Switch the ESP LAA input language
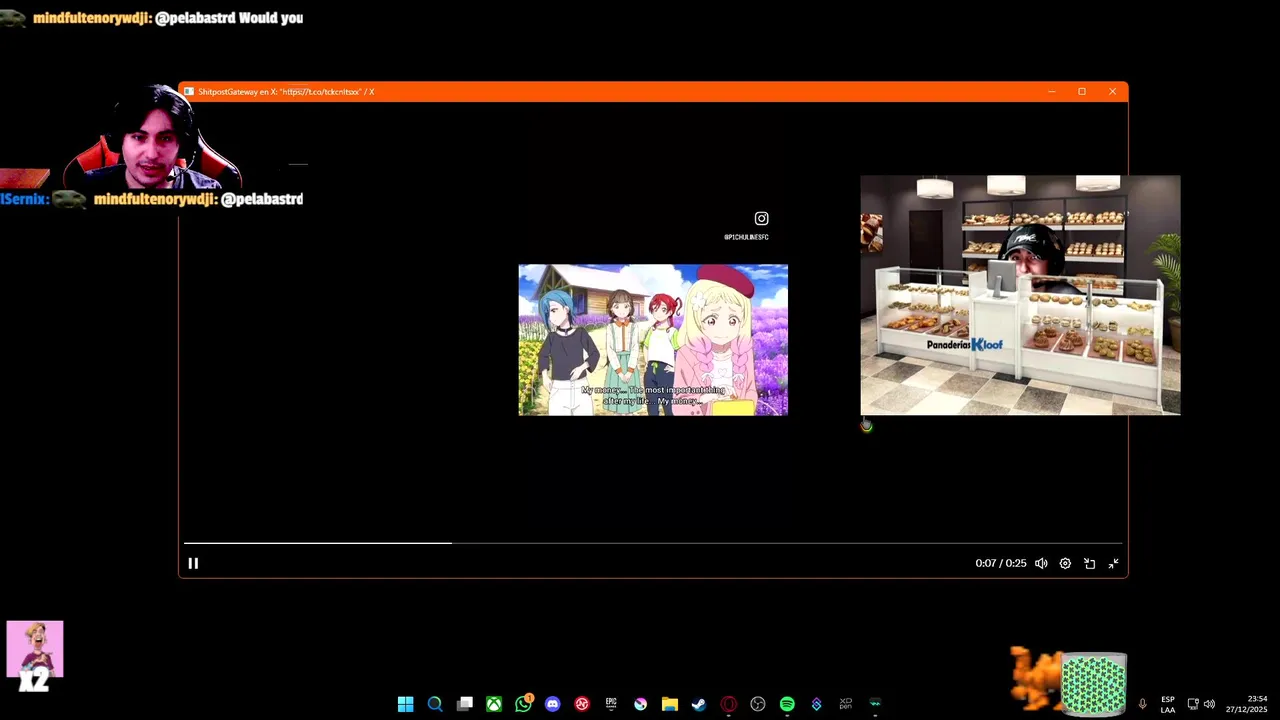 pos(1168,704)
